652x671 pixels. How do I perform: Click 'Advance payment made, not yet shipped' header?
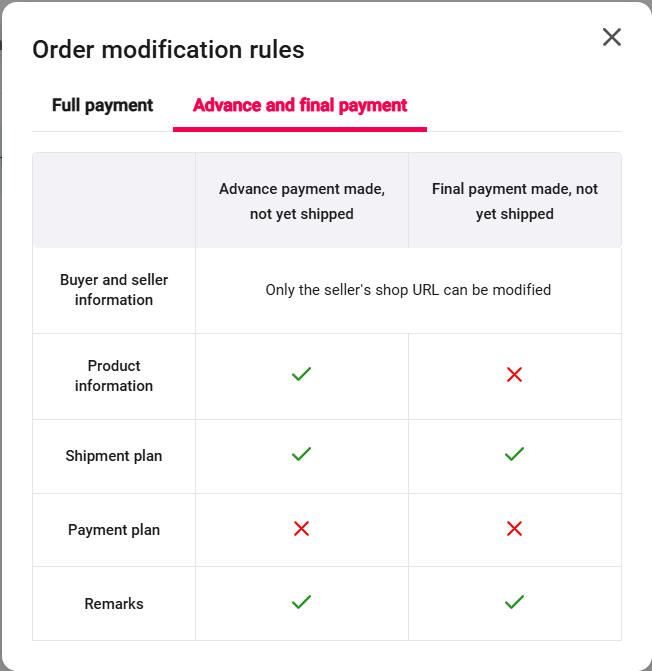click(x=302, y=201)
